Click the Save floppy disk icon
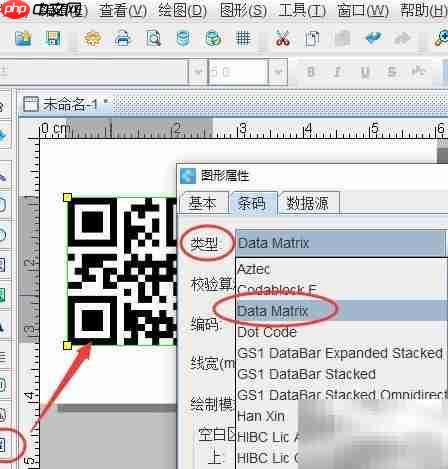 point(53,39)
